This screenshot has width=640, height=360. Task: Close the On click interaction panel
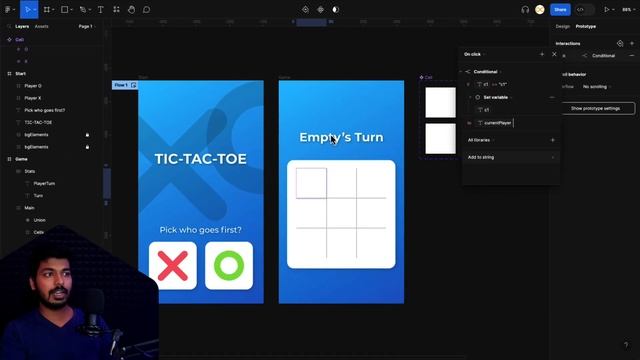pos(554,54)
